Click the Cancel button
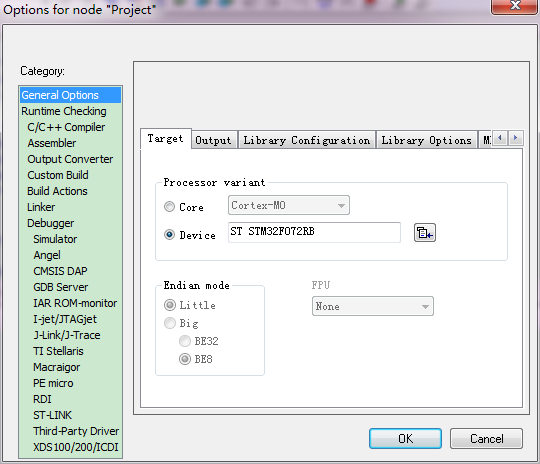 point(486,439)
